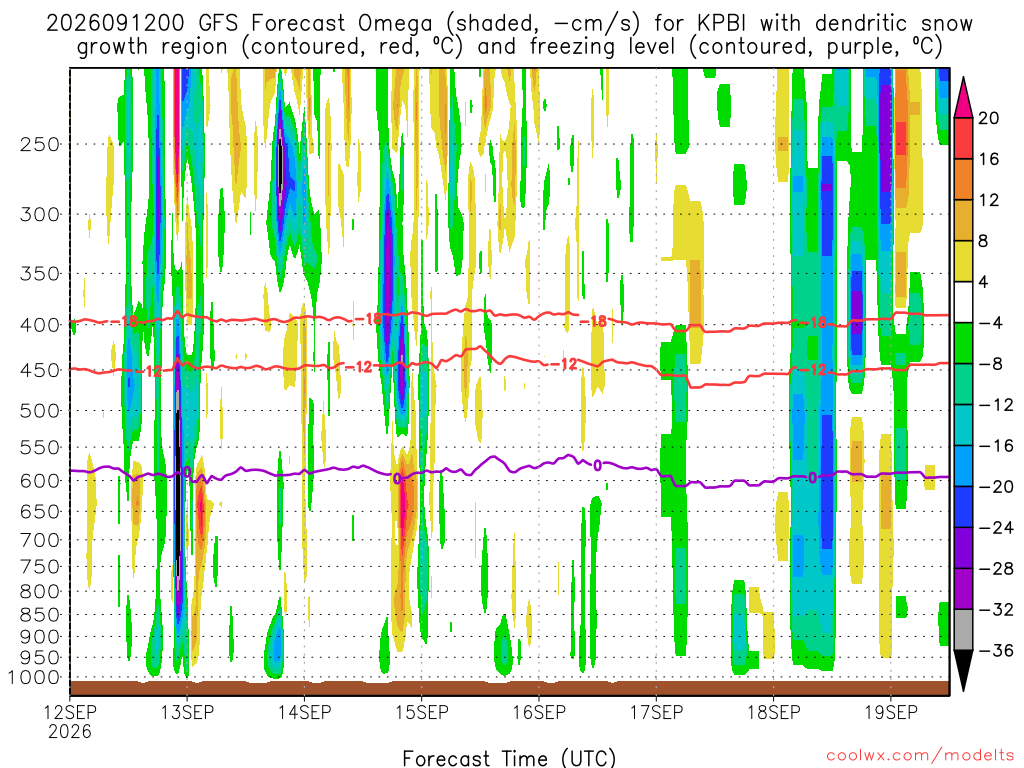
Task: Click the pink top arrow of color bar
Action: click(x=963, y=98)
